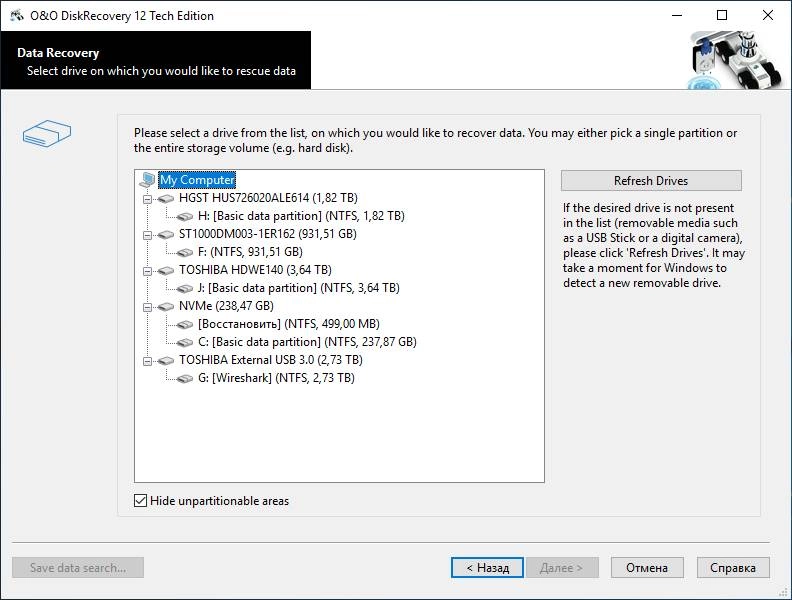
Task: Collapse the HGST HUS726020ALE614 node
Action: point(147,199)
